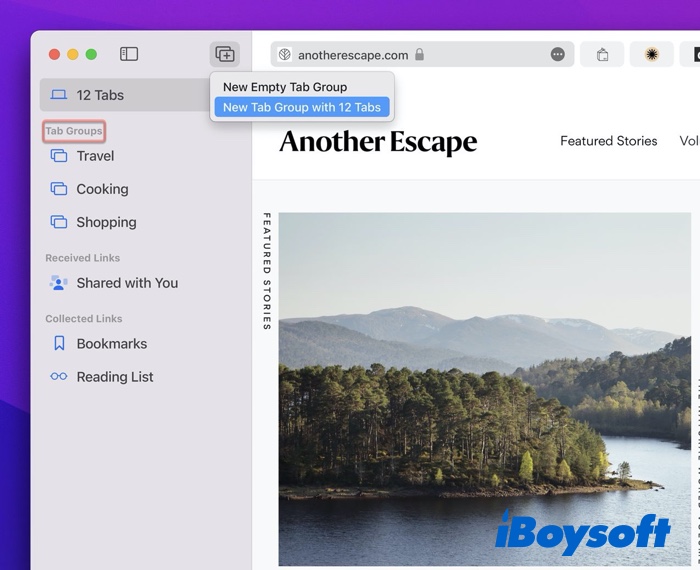
Task: Click the Featured Stories nav link
Action: click(608, 141)
